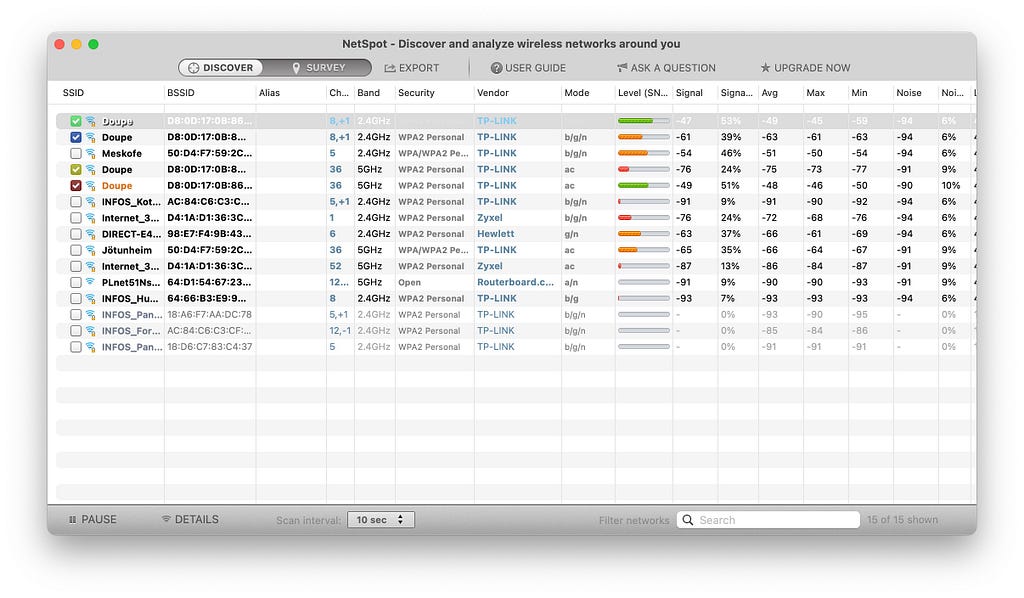The width and height of the screenshot is (1024, 598).
Task: Click the signal level bar for Meskofe
Action: 643,153
